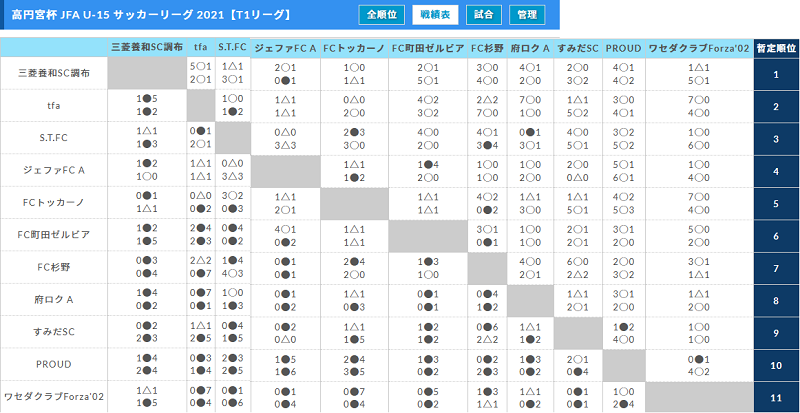Click ジェファFC A row's score cell against PROUD
Viewport: 800px width, 413px height.
pos(623,171)
